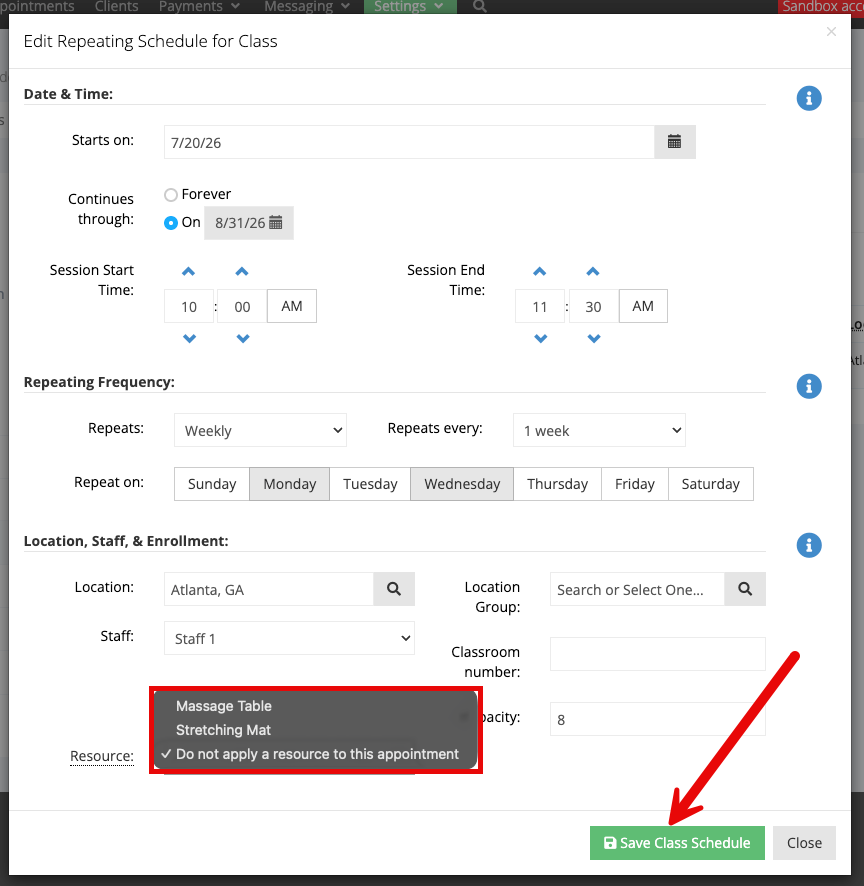The width and height of the screenshot is (864, 886).
Task: Increase the session start hour
Action: (189, 272)
